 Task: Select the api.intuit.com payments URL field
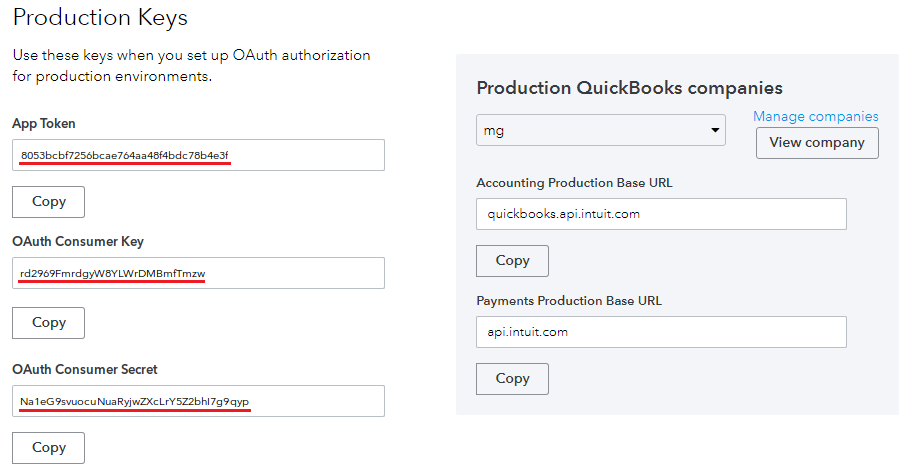click(661, 332)
